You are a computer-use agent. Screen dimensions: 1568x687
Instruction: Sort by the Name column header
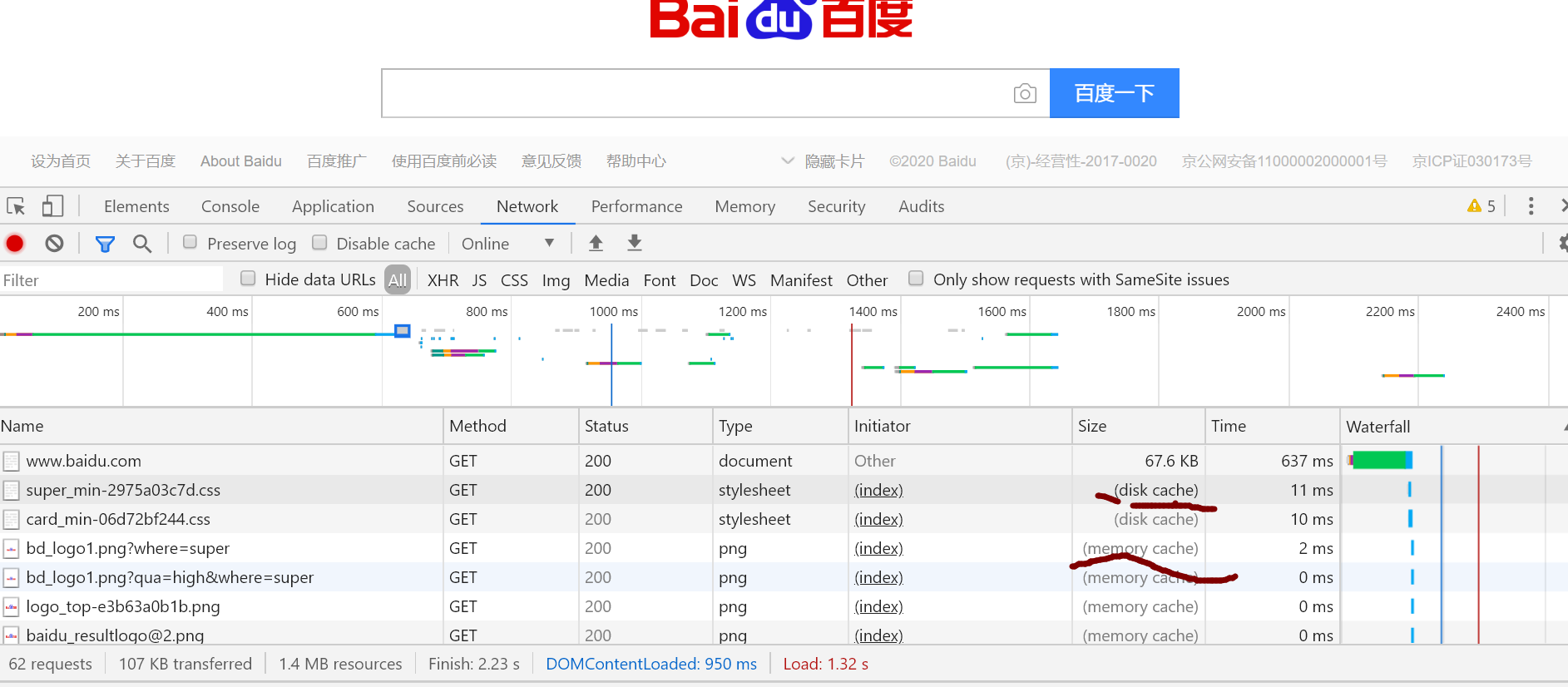tap(221, 426)
